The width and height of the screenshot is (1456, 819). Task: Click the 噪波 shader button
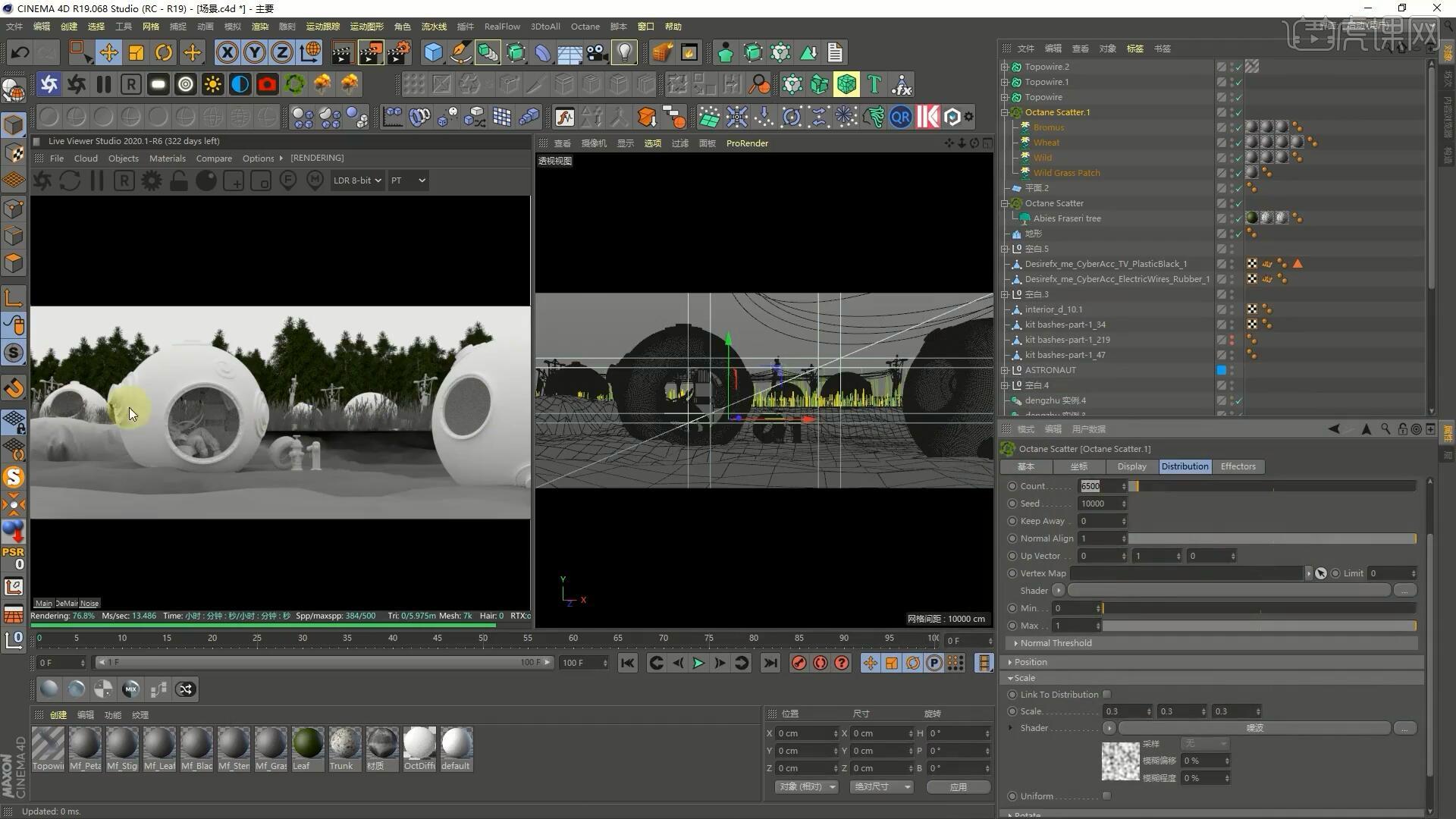pyautogui.click(x=1254, y=728)
